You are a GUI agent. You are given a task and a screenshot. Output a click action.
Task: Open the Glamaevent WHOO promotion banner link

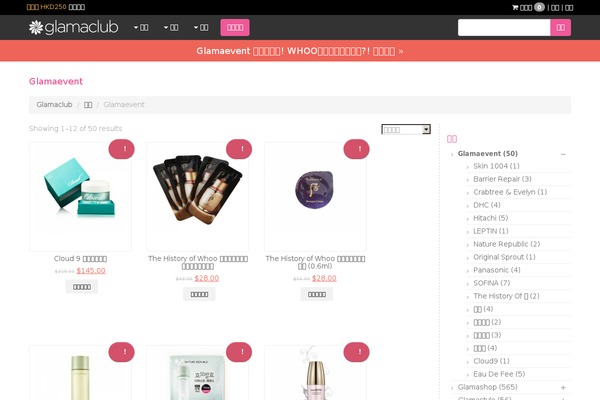[300, 51]
